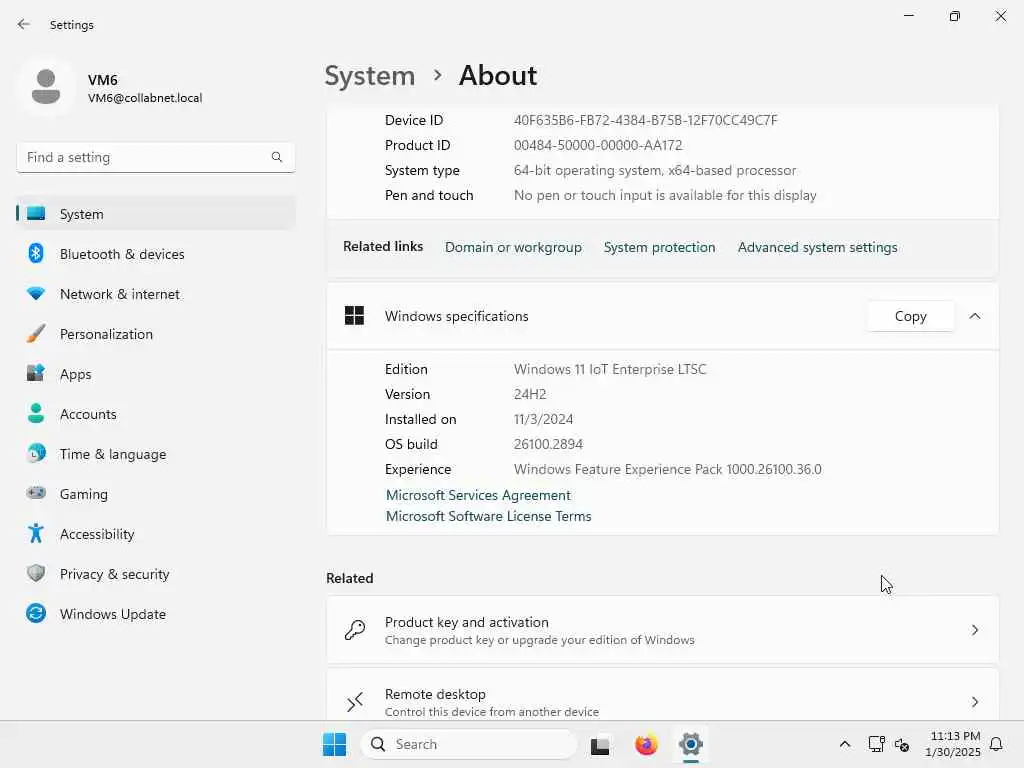Open the black terminal app on taskbar
Image resolution: width=1024 pixels, height=768 pixels.
coord(600,745)
